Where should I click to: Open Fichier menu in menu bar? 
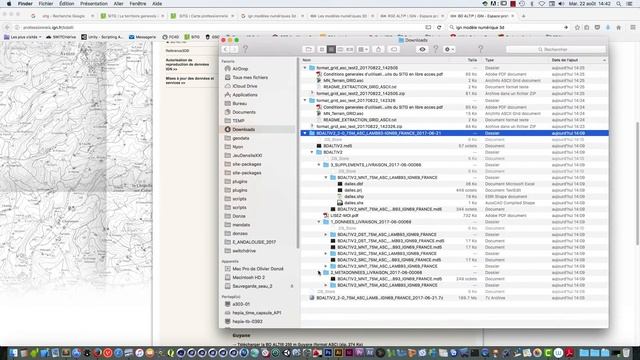coord(46,4)
